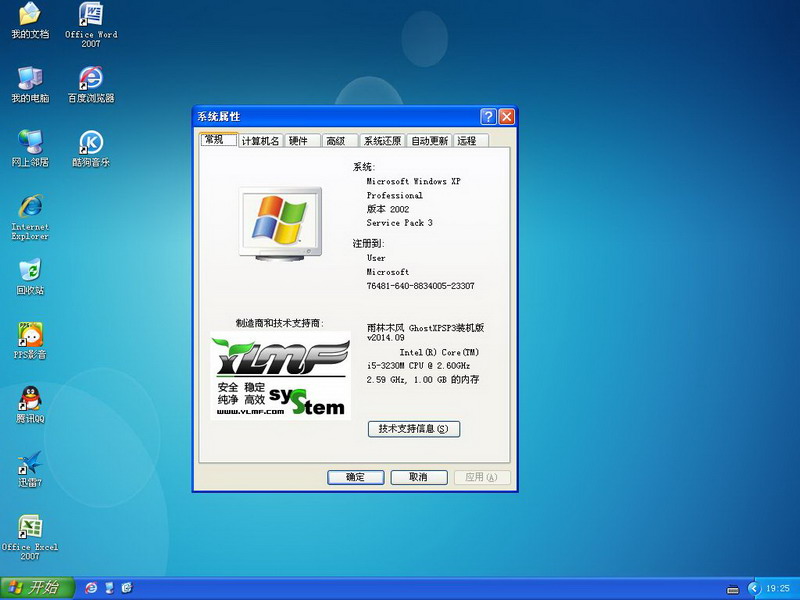Click the browser quick launch icon in taskbar

point(91,588)
